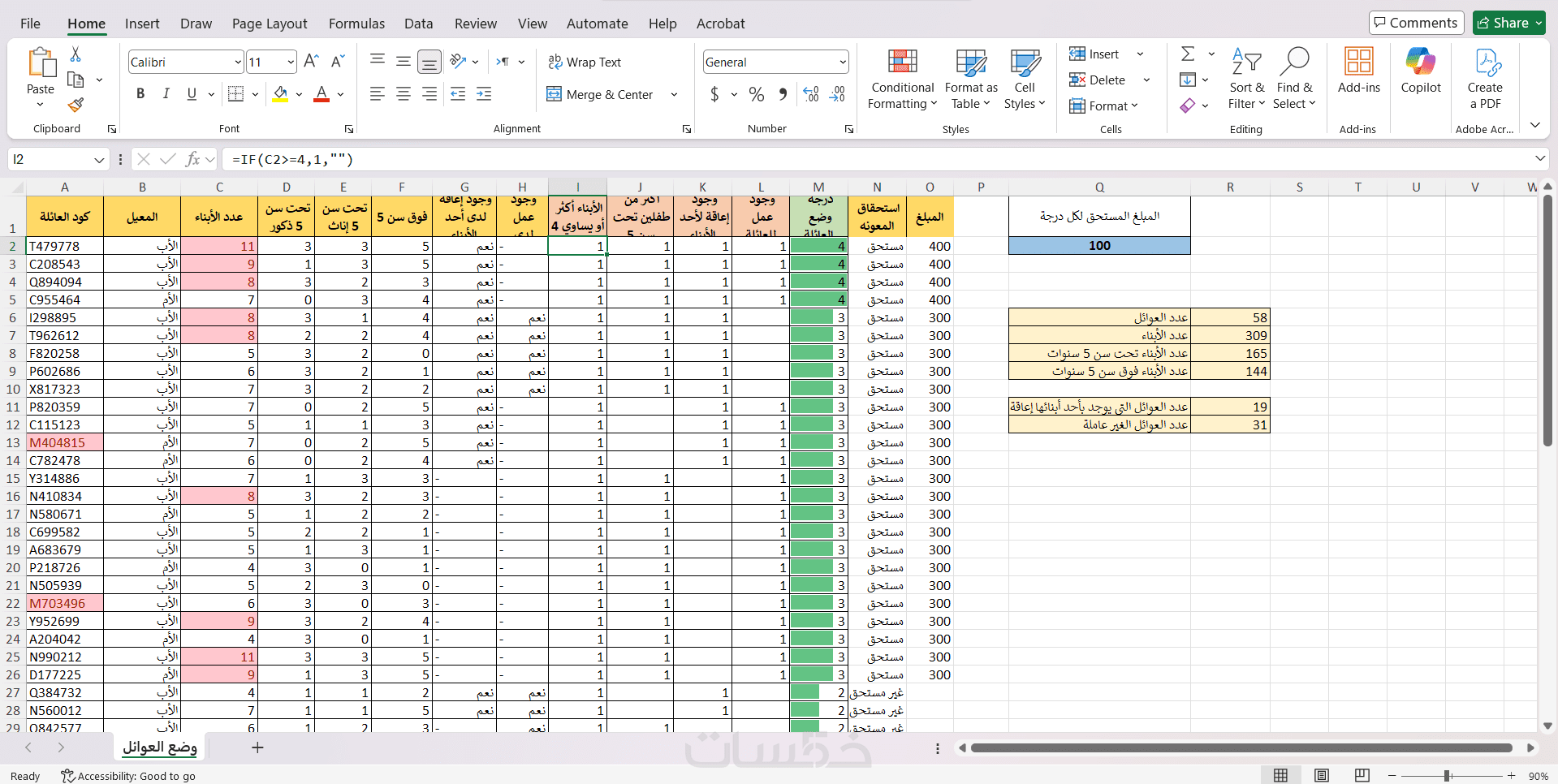Viewport: 1558px width, 784px height.
Task: Decrease font size with smaller A icon
Action: tap(339, 62)
